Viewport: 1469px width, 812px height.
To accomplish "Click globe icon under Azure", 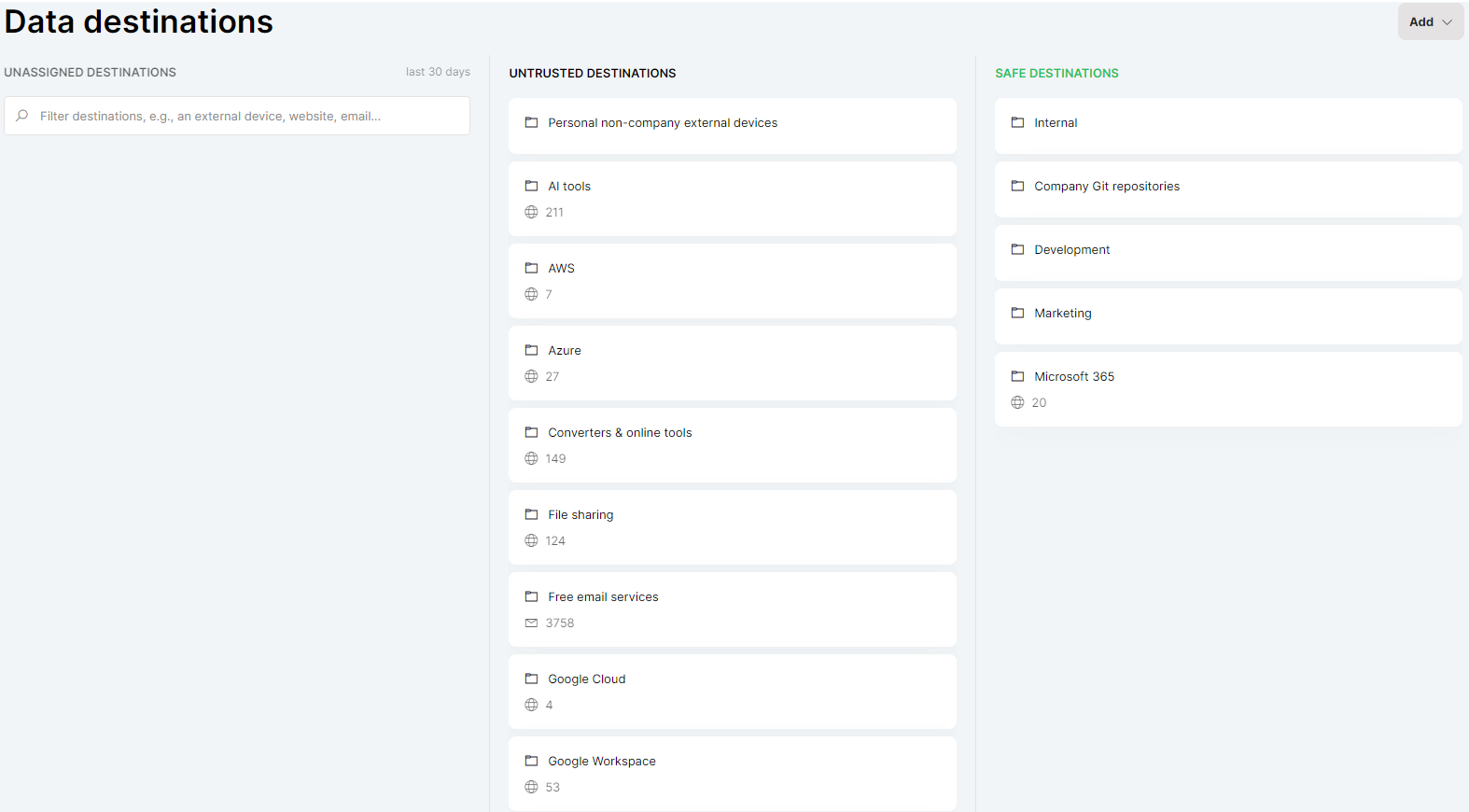I will tap(531, 376).
